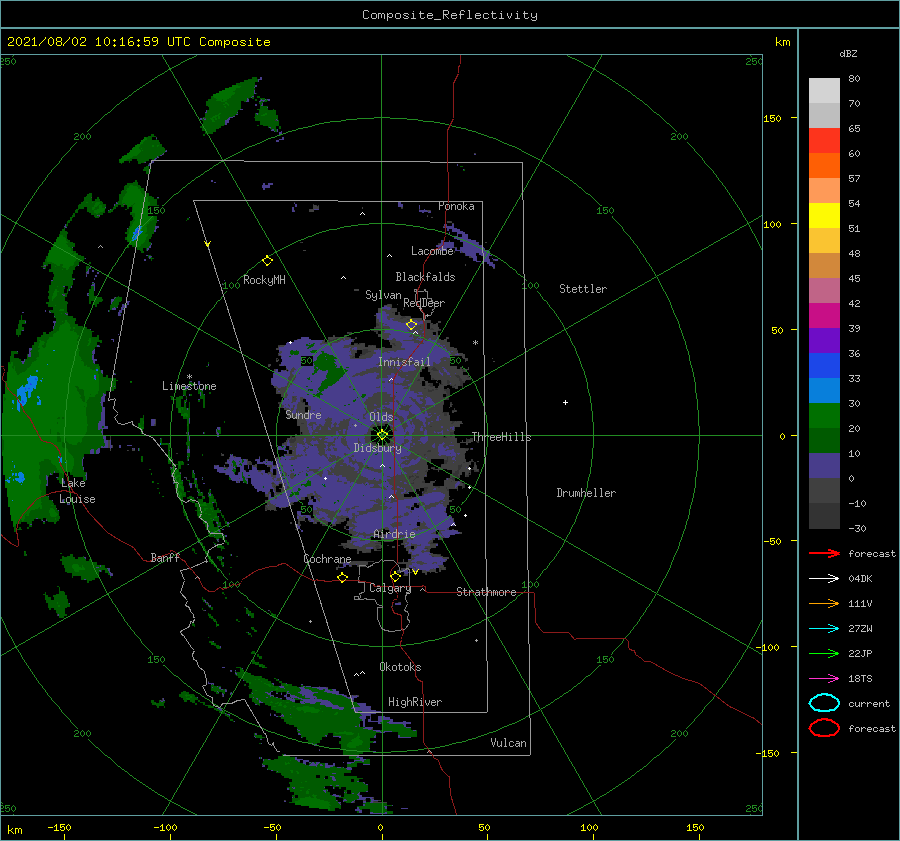The width and height of the screenshot is (900, 841).
Task: Click the Drumheller city label
Action: pyautogui.click(x=586, y=493)
